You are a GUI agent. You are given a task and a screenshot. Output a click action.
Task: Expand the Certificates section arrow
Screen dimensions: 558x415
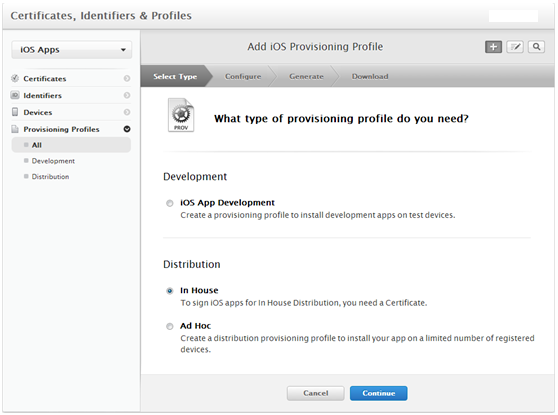[127, 78]
